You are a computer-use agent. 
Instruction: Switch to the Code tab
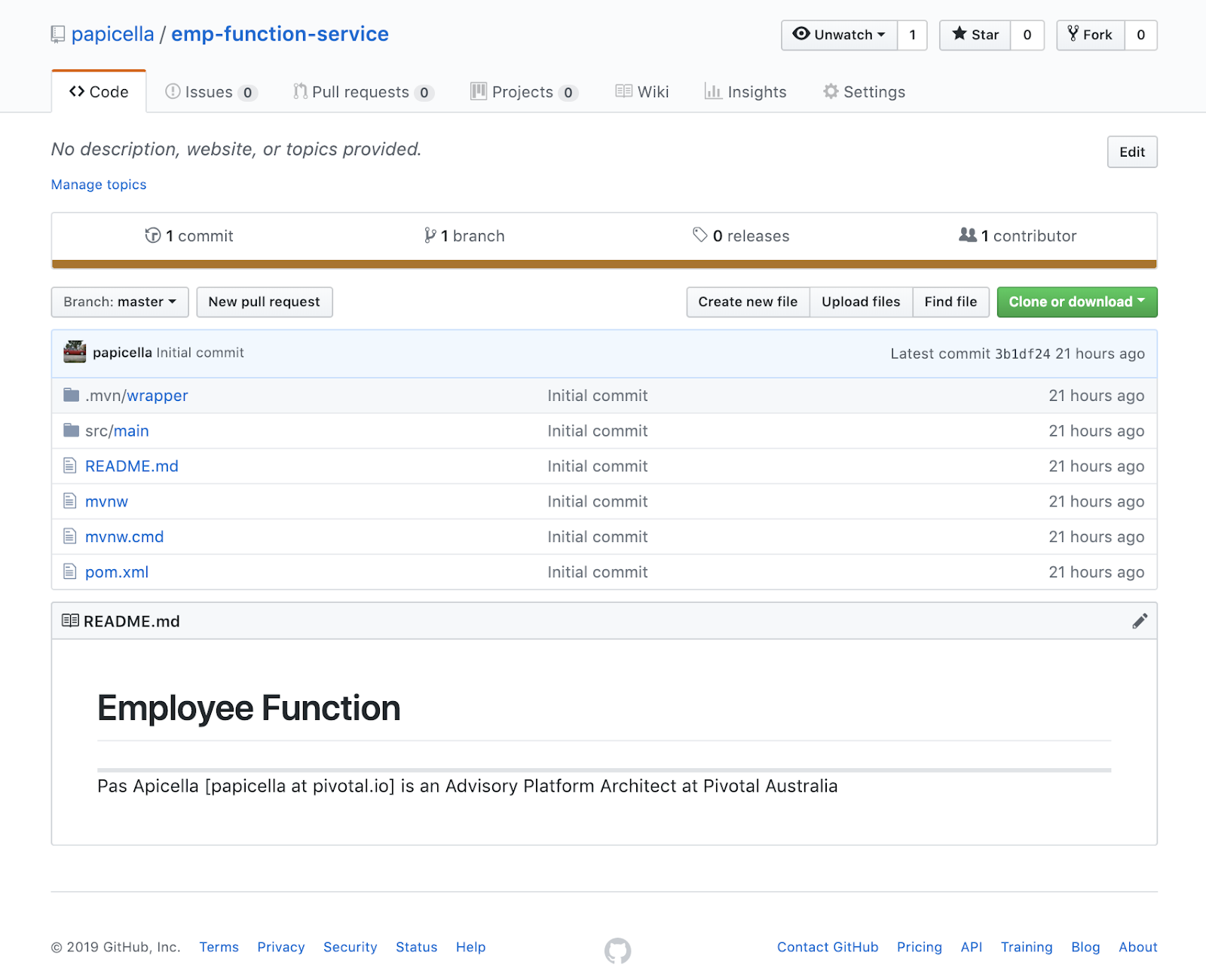(99, 92)
